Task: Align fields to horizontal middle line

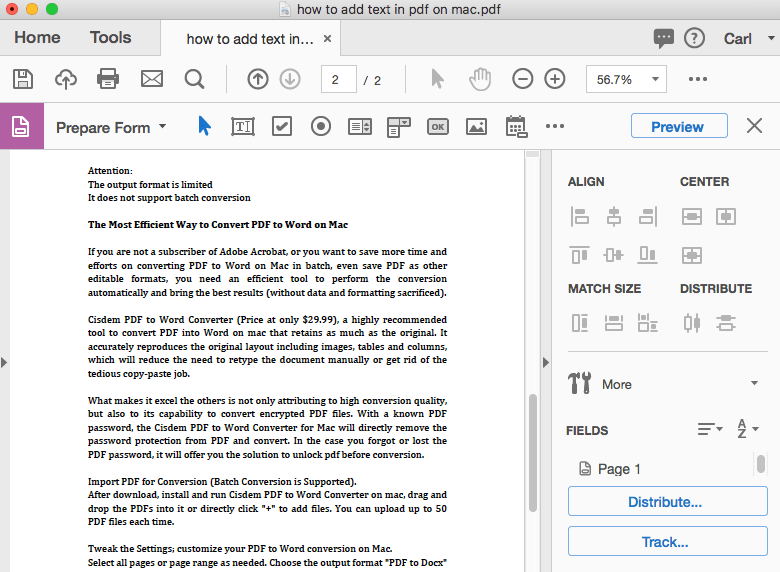Action: (x=613, y=255)
